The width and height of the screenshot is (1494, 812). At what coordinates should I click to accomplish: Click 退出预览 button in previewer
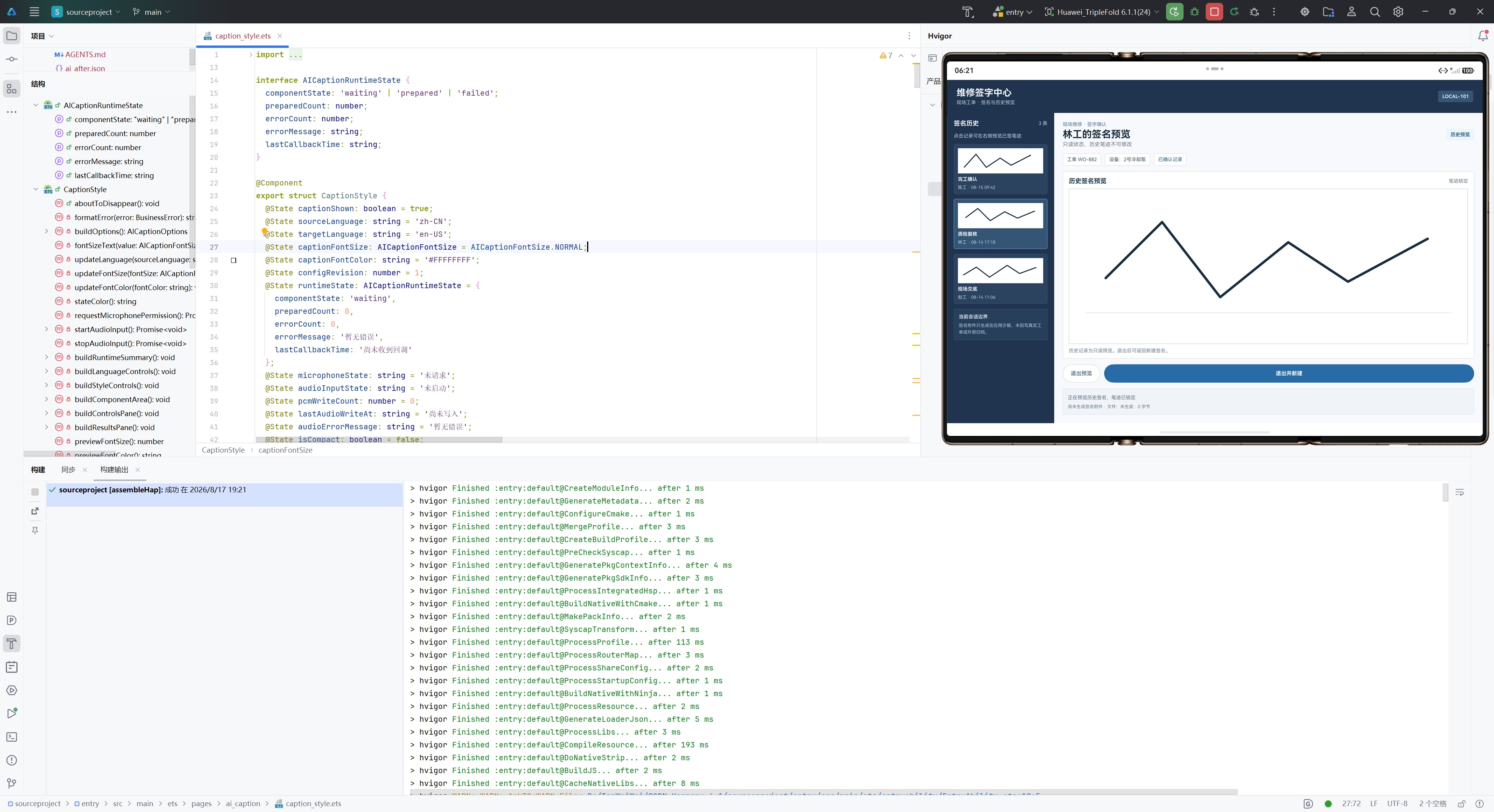coord(1080,373)
